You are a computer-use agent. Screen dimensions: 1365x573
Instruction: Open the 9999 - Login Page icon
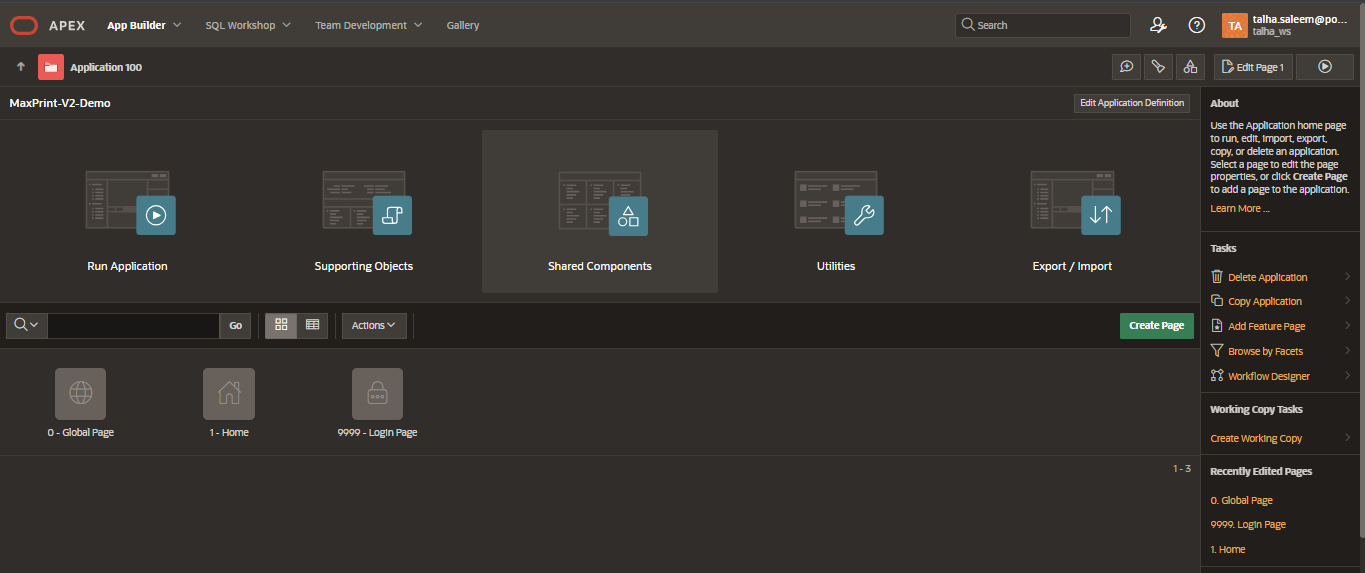(x=377, y=394)
